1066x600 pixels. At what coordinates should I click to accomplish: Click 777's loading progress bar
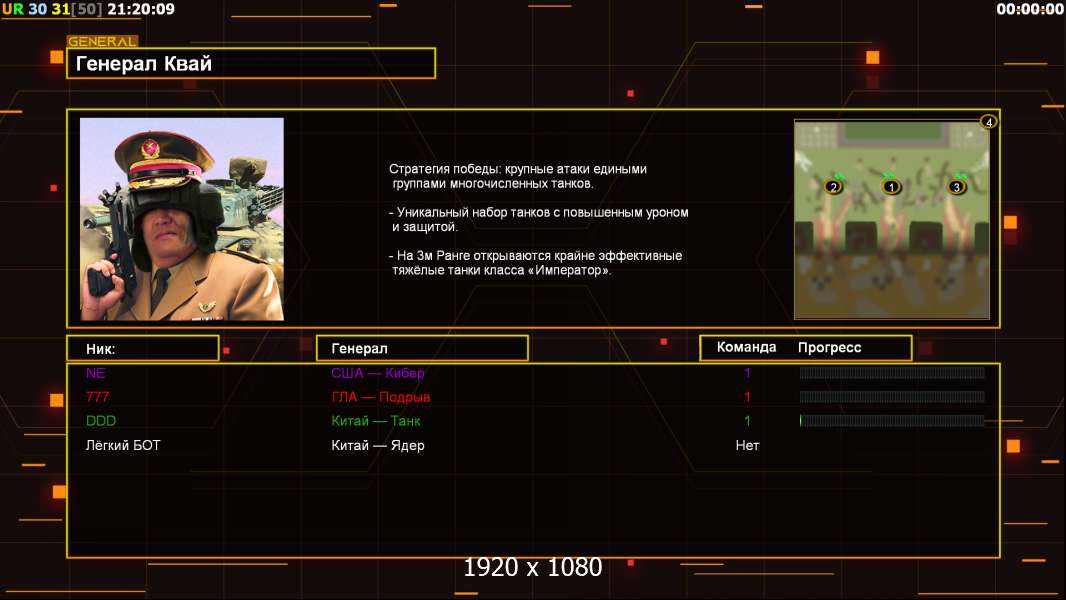pos(892,397)
